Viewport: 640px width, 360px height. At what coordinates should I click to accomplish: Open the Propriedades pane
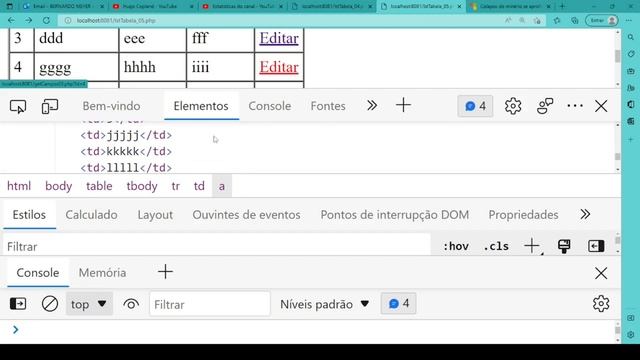pyautogui.click(x=523, y=215)
